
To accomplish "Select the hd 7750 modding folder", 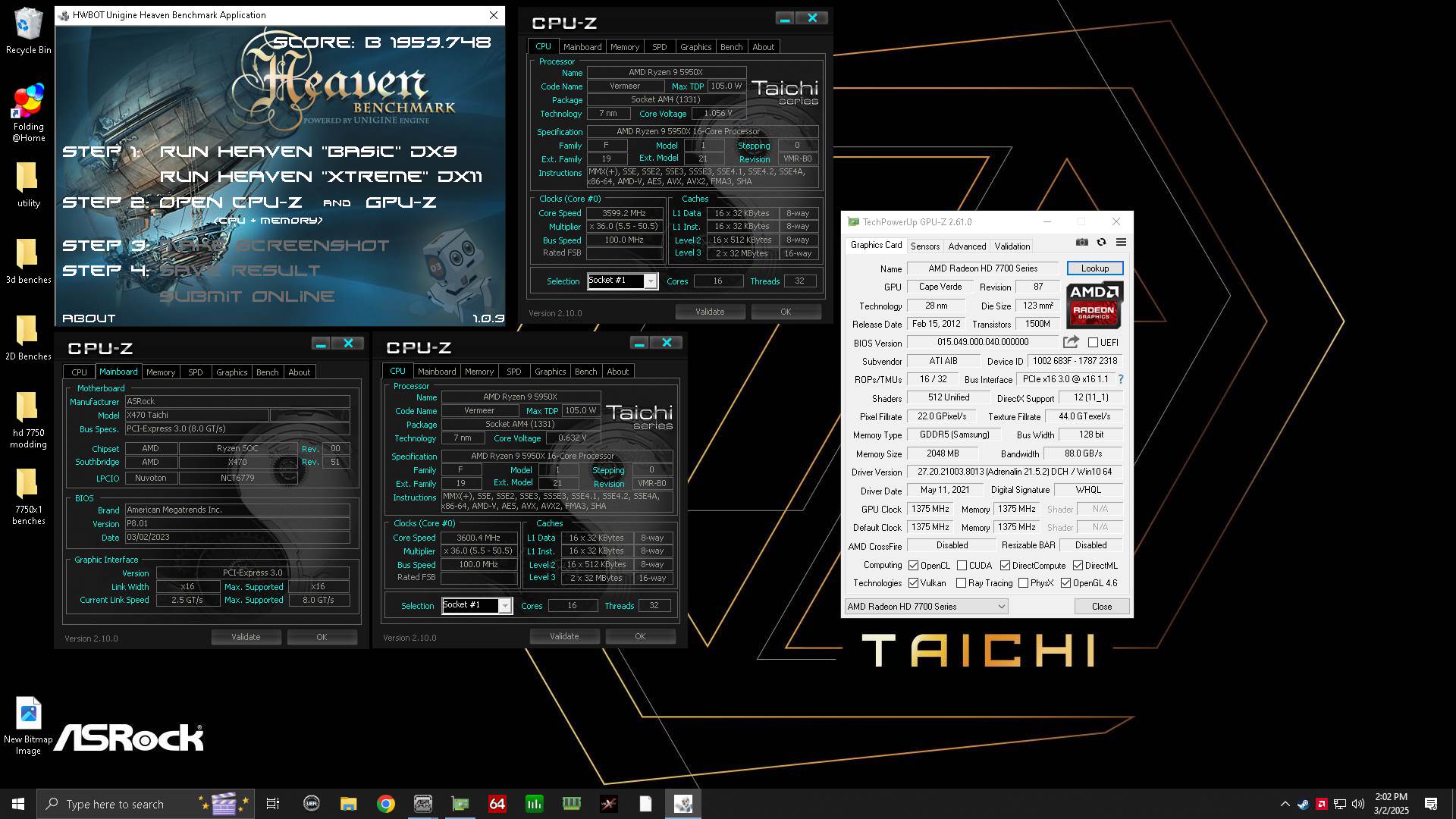I will click(x=28, y=420).
